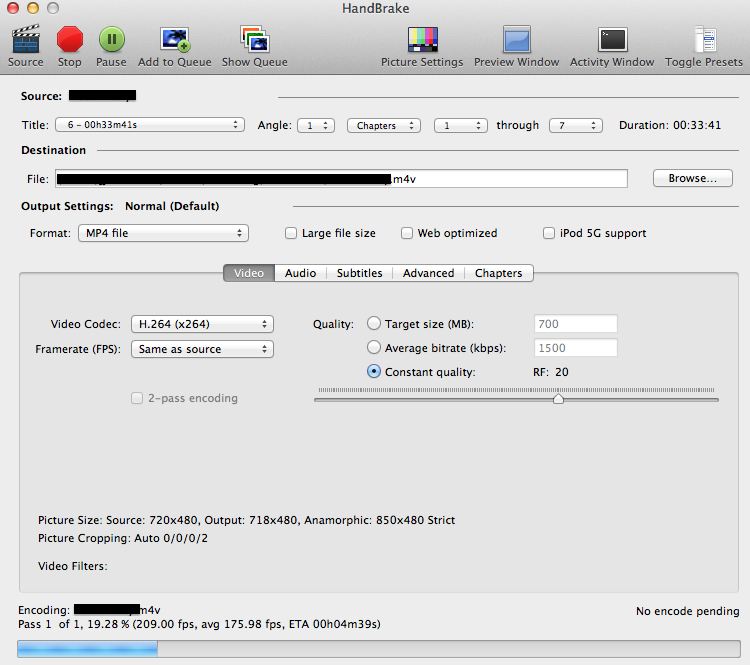Select Average bitrate (kbps) radio button
The height and width of the screenshot is (665, 750).
pos(374,347)
